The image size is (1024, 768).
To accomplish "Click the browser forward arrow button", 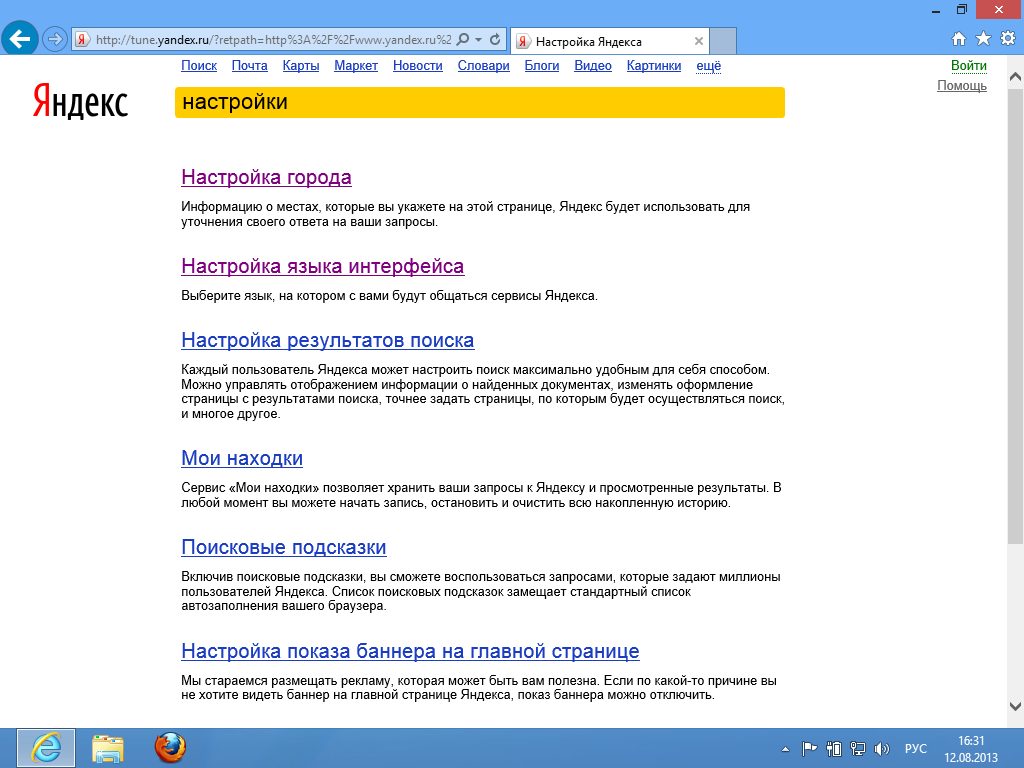I will [55, 39].
